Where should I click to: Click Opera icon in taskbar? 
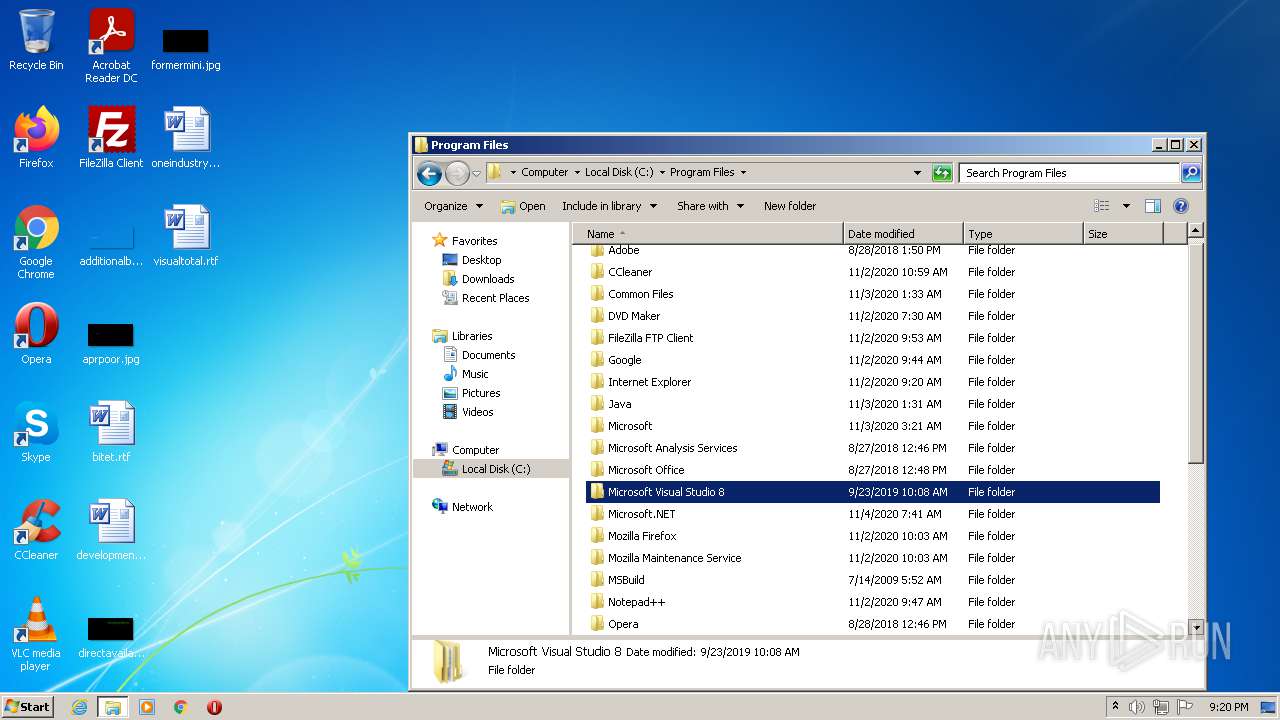pos(214,707)
